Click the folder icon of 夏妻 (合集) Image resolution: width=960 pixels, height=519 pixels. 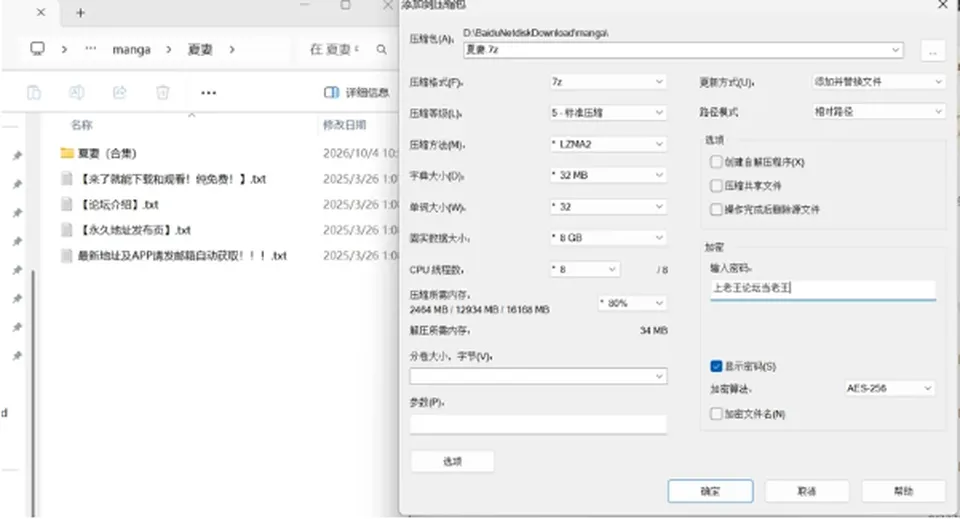[67, 153]
